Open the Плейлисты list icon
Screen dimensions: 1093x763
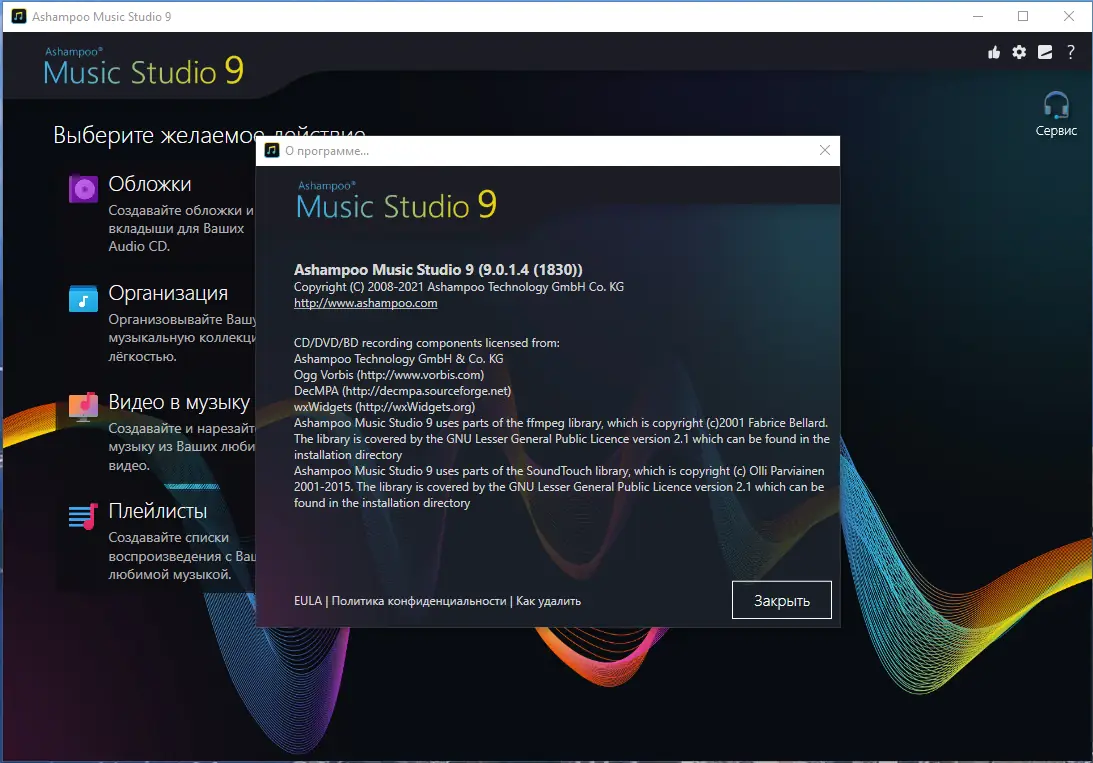point(81,515)
